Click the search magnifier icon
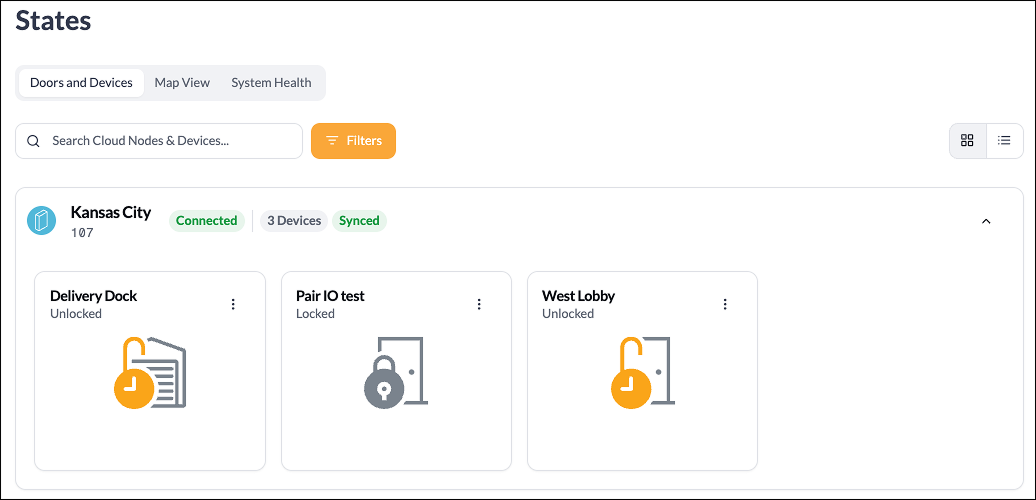The height and width of the screenshot is (500, 1036). [x=33, y=141]
